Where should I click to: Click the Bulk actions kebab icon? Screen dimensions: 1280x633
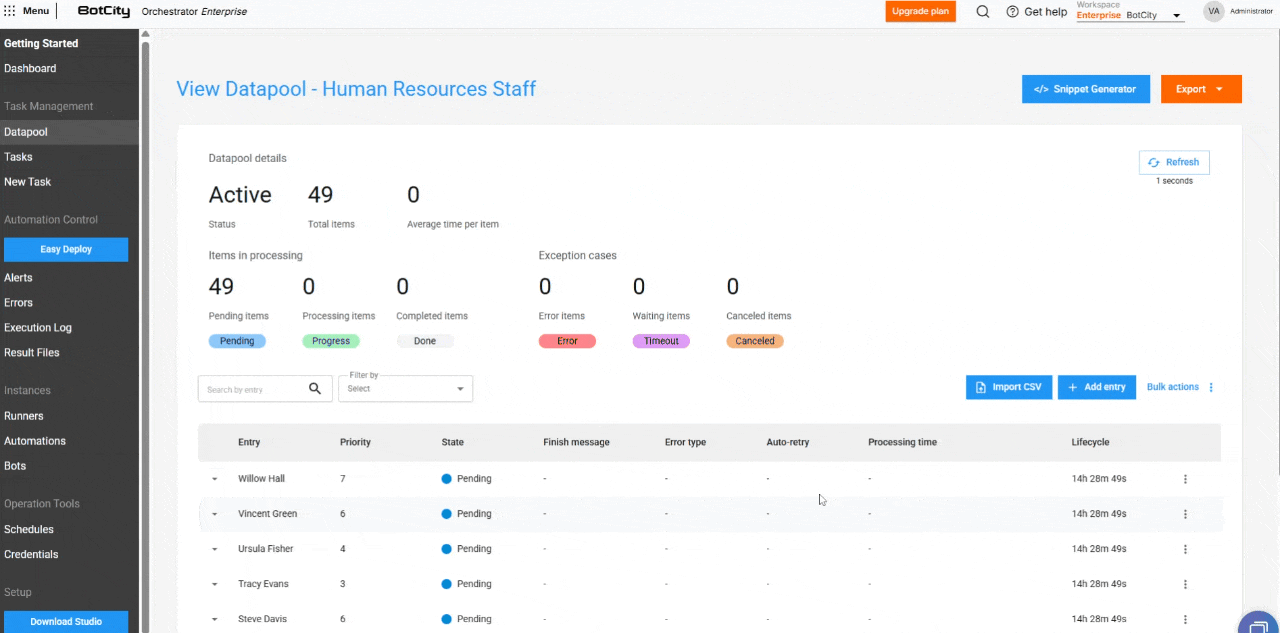(1211, 388)
